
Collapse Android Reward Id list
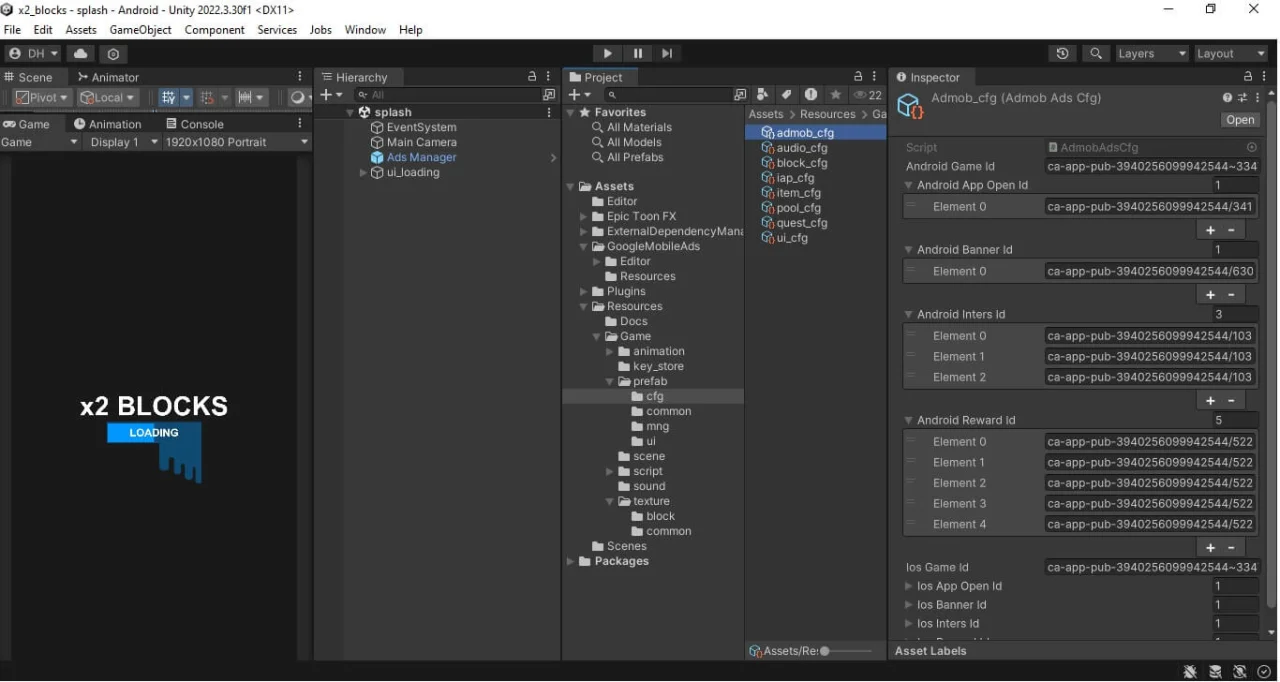click(909, 421)
